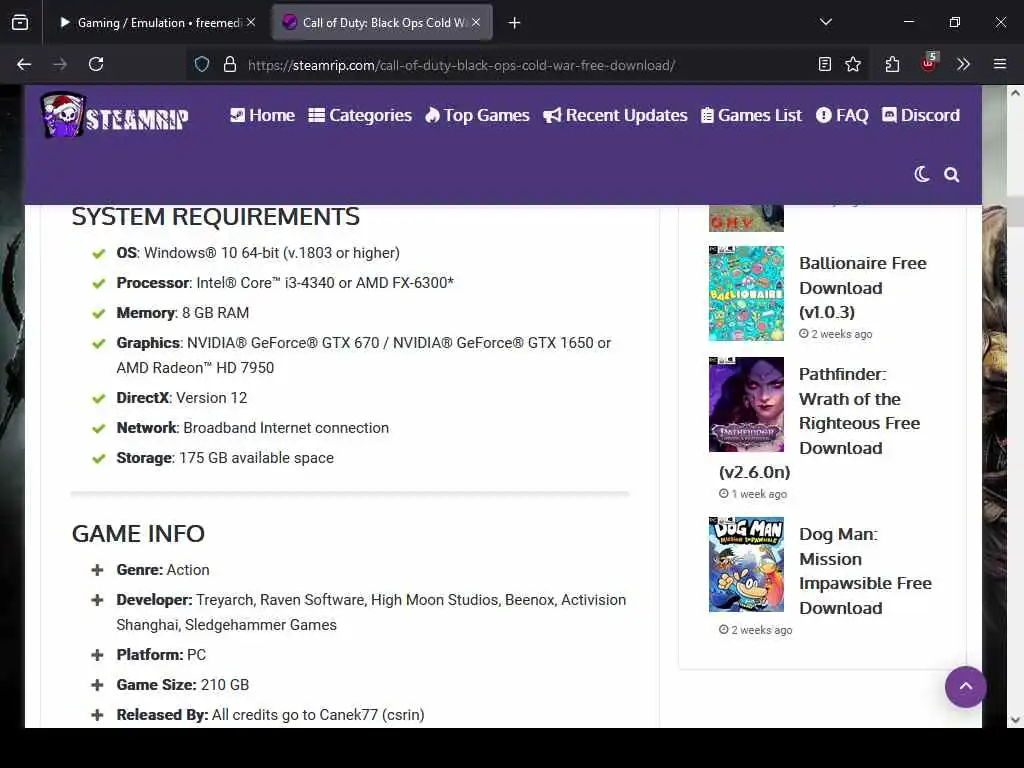Open the tracking protection shield icon
1024x768 pixels.
click(x=202, y=64)
